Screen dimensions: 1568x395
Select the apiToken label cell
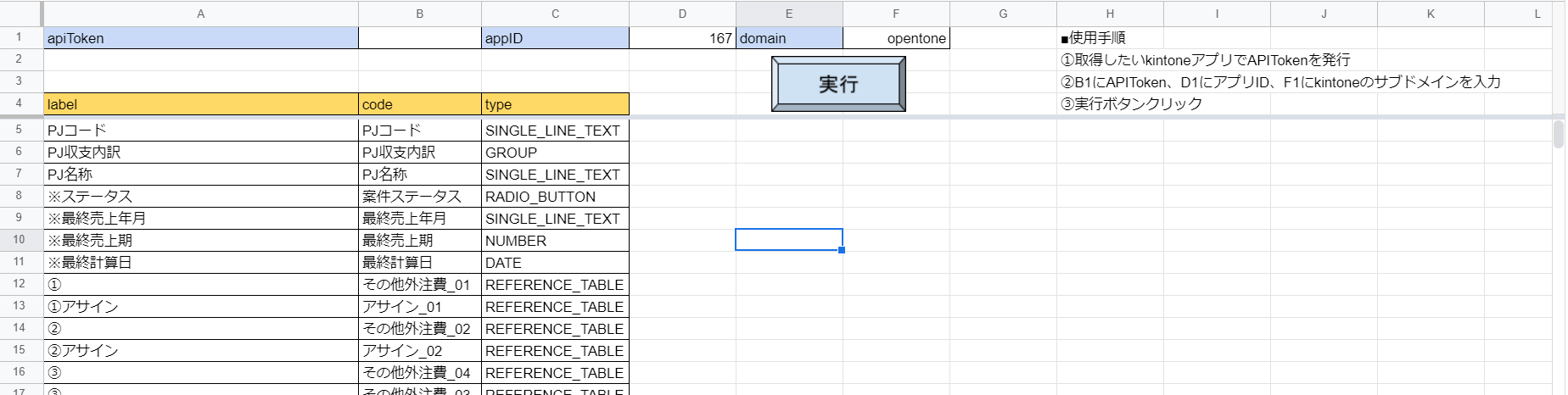point(201,38)
